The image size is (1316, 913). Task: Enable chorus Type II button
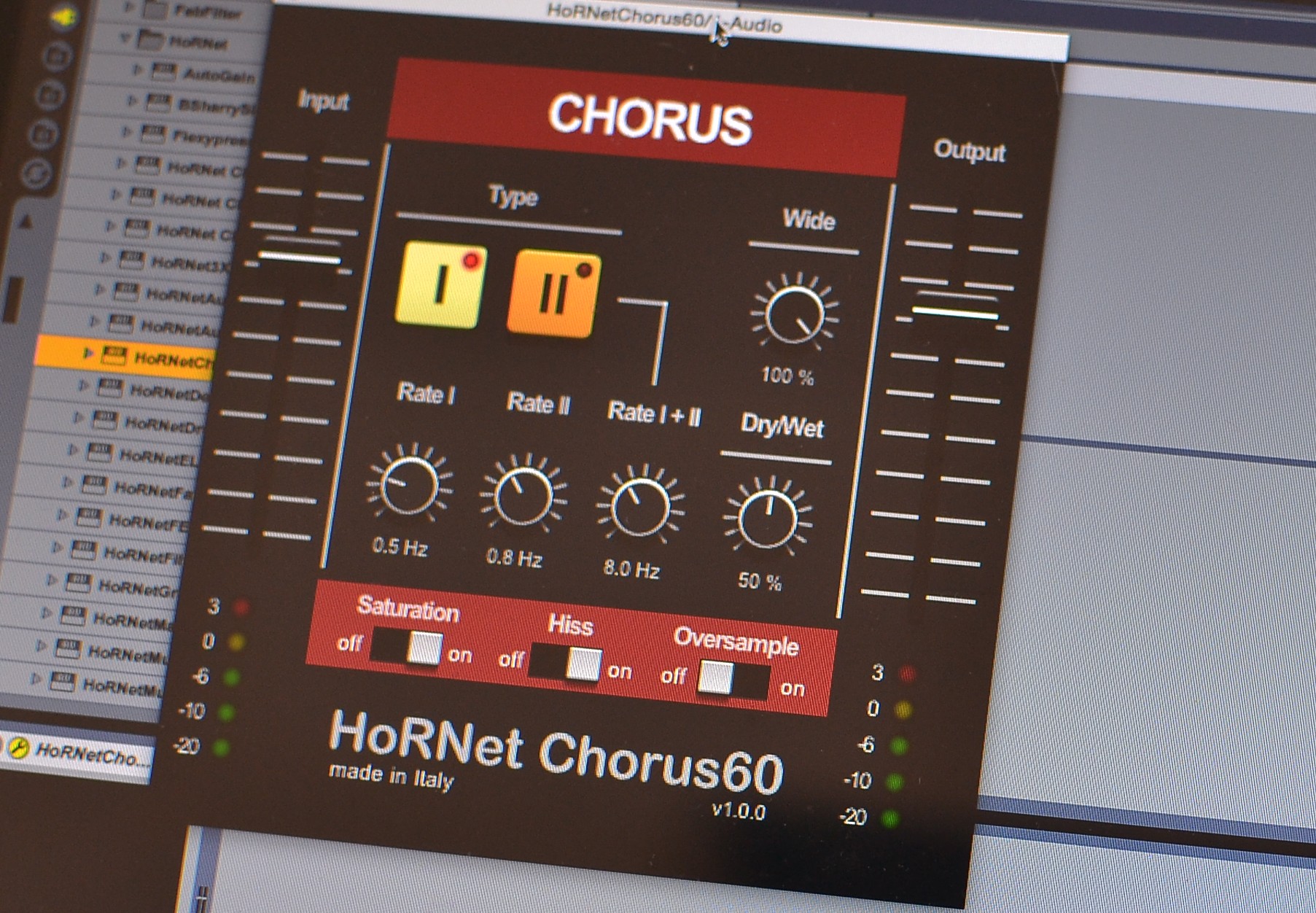(x=553, y=293)
